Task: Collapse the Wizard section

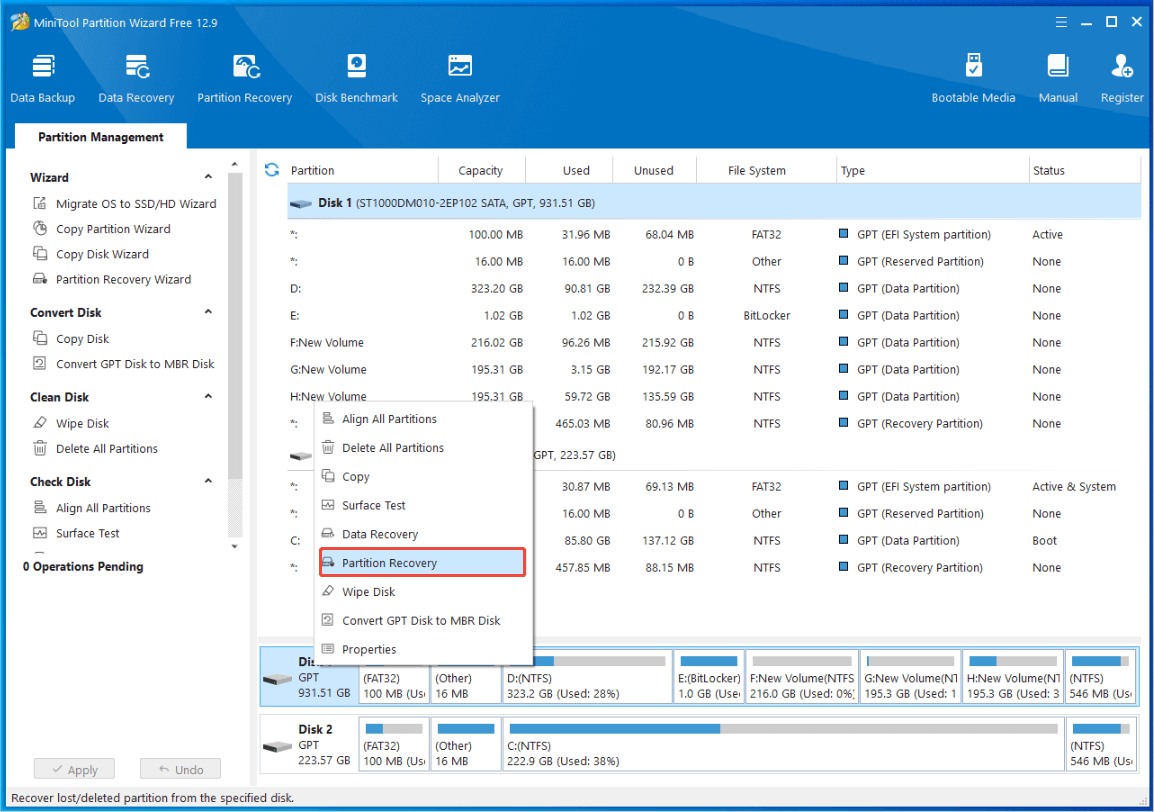Action: click(x=208, y=177)
